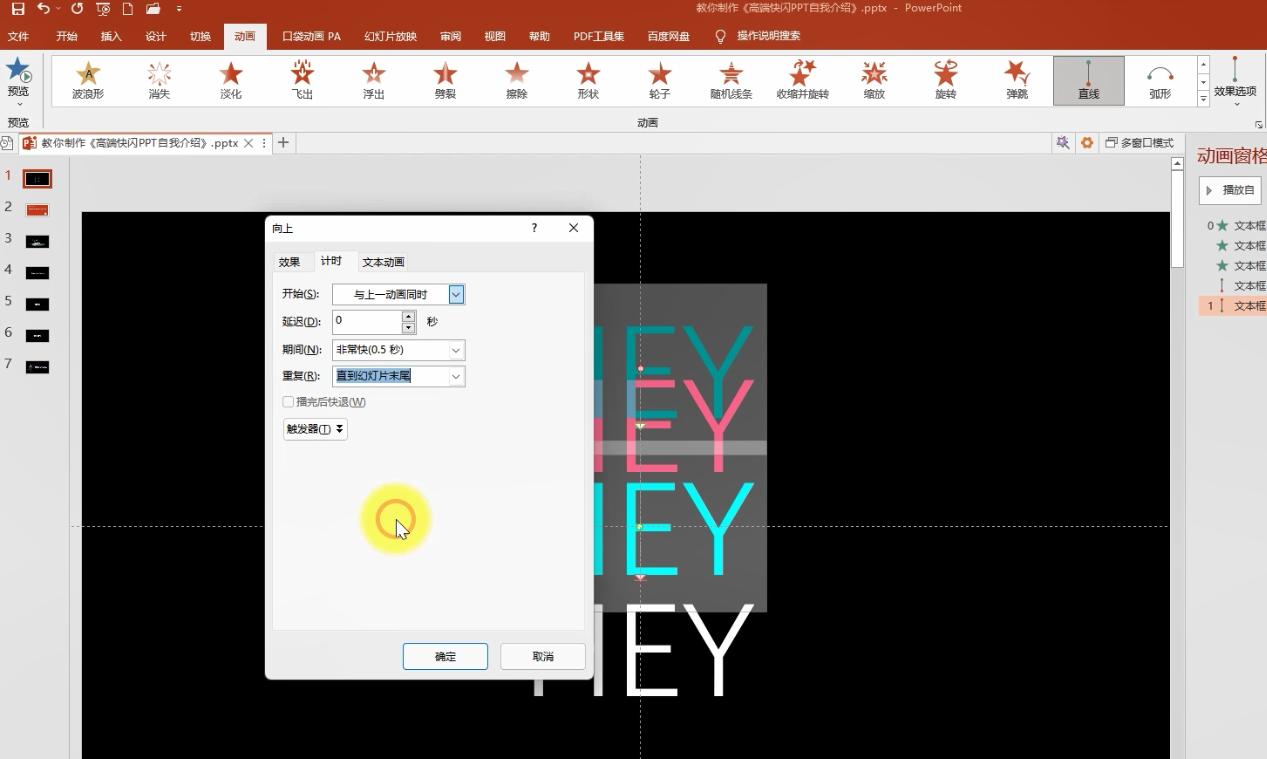Choose the 直线 (Line) motion path
The image size is (1267, 759).
coord(1088,79)
